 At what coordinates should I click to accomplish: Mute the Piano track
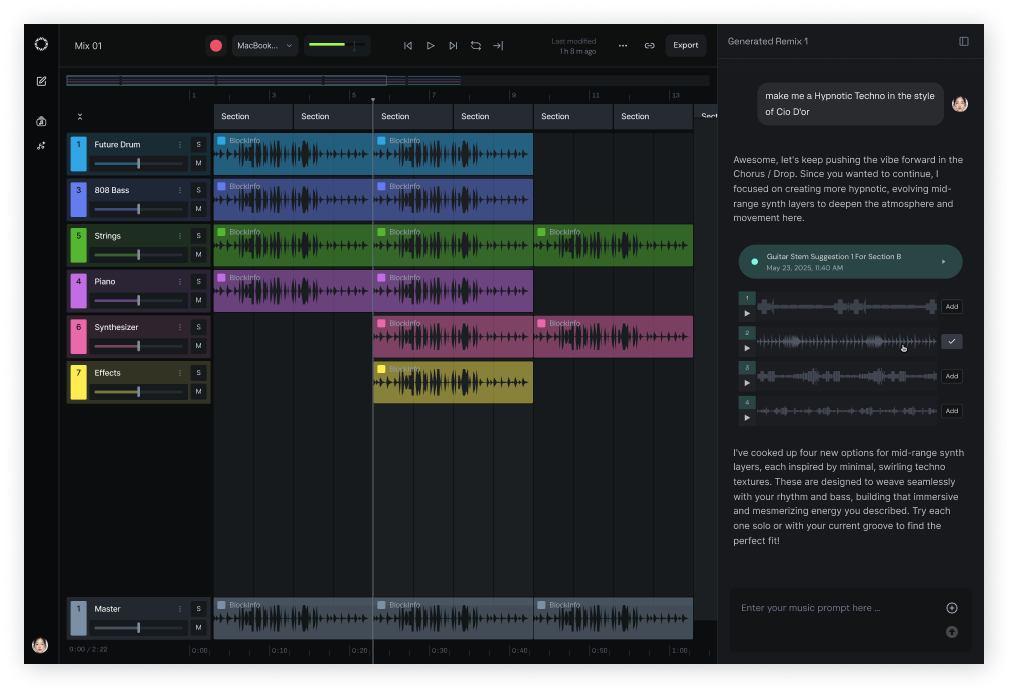point(199,300)
